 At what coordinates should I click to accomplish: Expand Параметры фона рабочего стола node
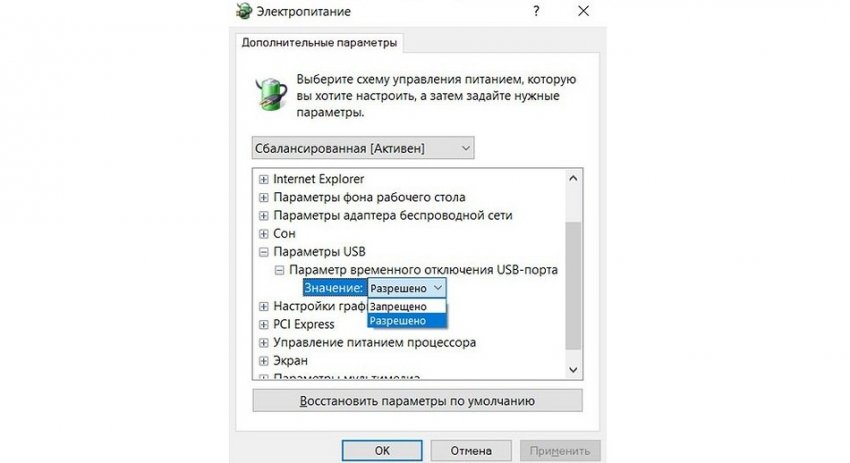264,197
